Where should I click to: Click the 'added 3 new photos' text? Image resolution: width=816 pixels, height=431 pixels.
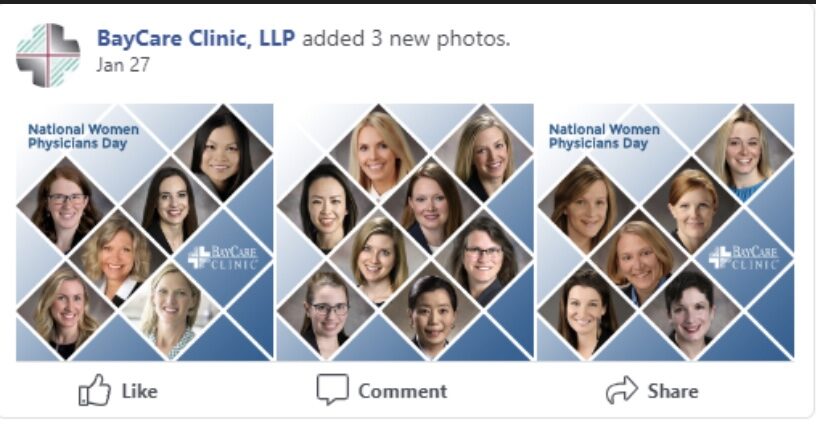[x=406, y=39]
